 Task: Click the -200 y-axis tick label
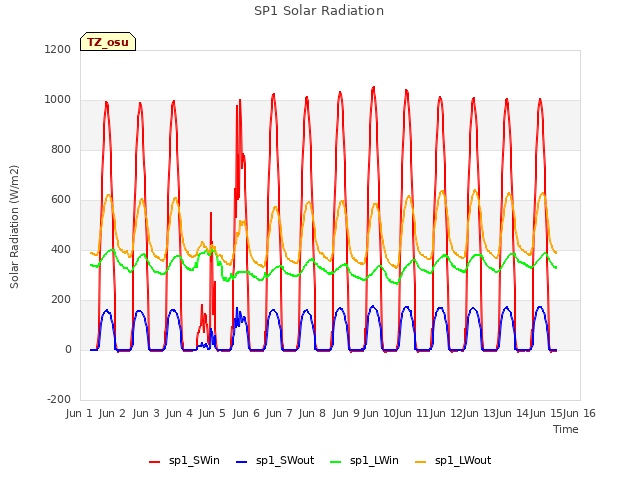(x=59, y=400)
